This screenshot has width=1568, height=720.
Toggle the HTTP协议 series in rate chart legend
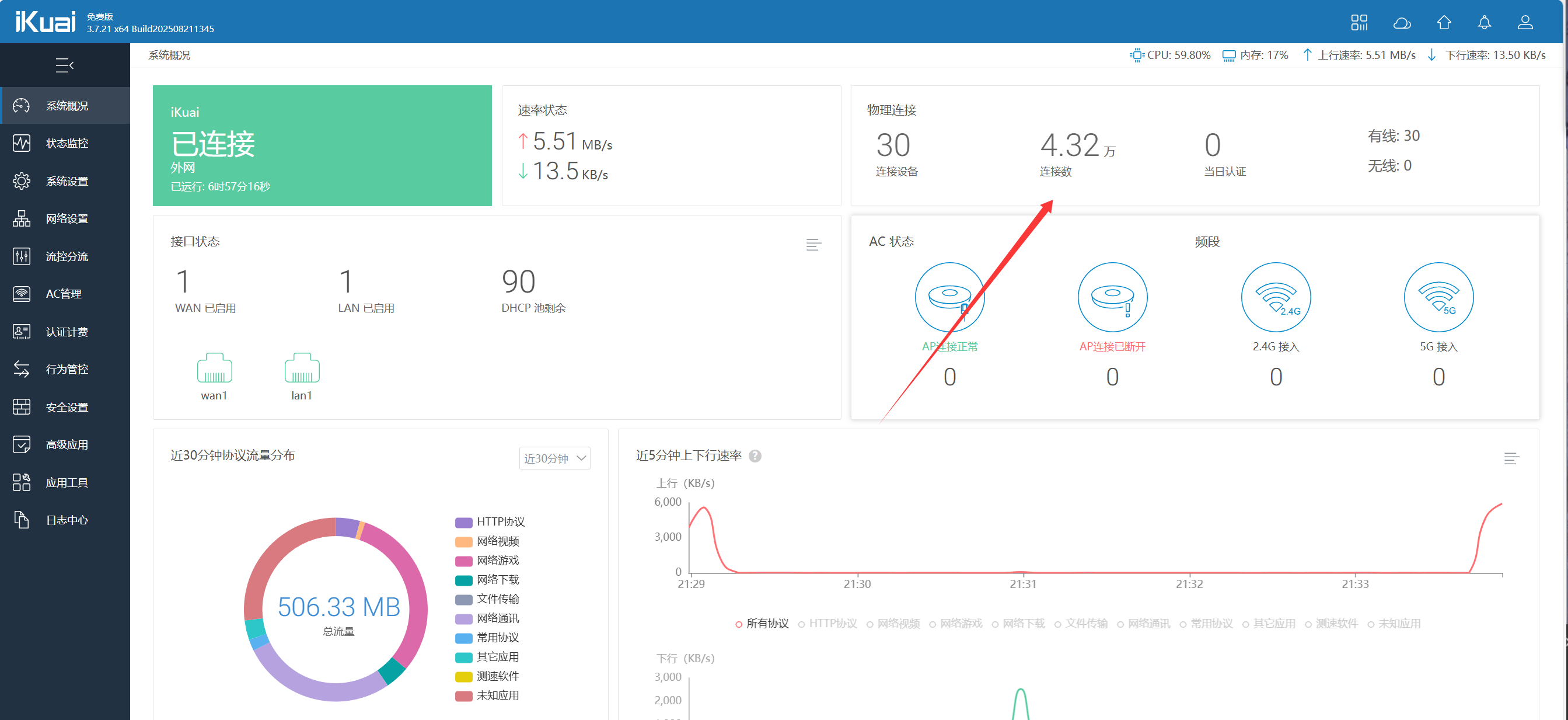coord(832,623)
